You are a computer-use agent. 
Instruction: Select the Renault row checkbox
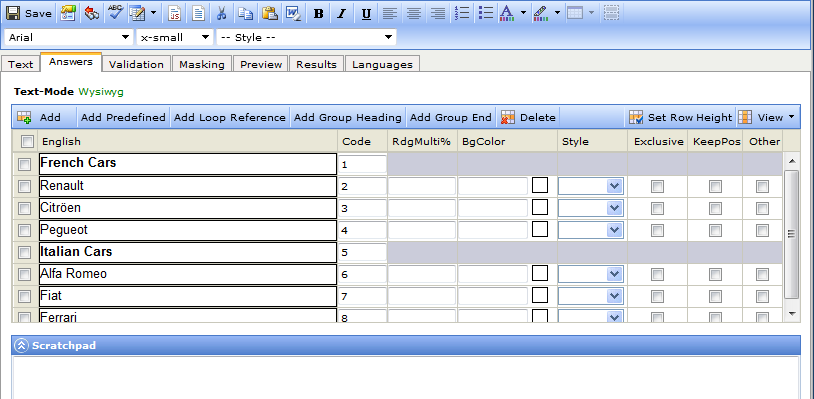pyautogui.click(x=24, y=186)
